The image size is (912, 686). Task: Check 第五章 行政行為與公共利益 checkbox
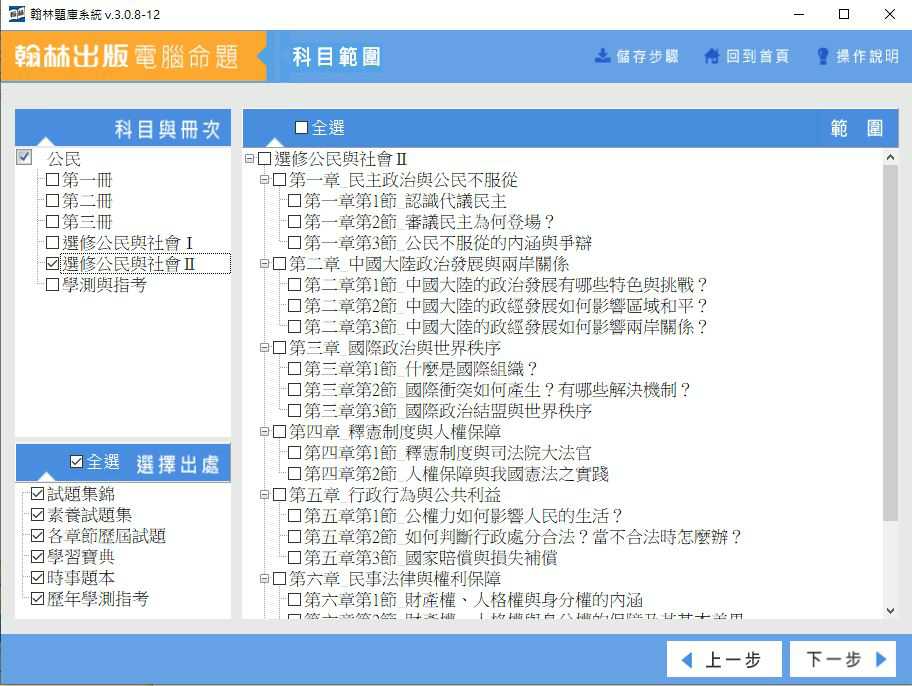[279, 495]
